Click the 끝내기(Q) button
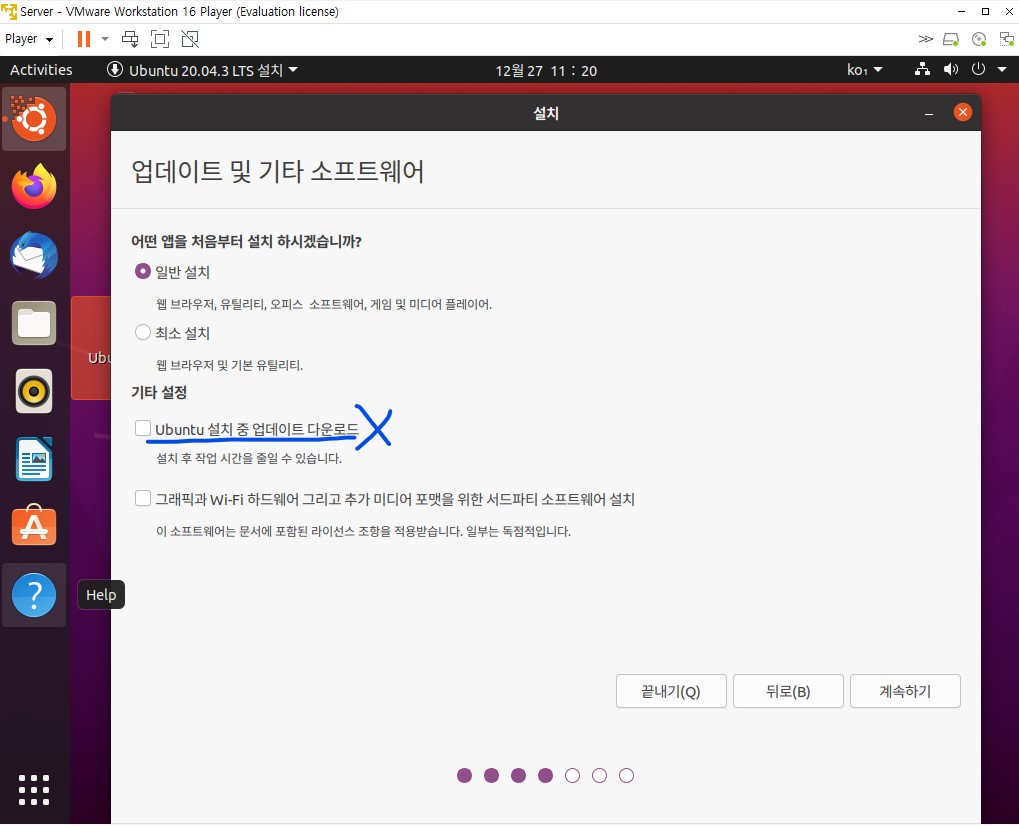This screenshot has height=827, width=1019. pos(671,691)
